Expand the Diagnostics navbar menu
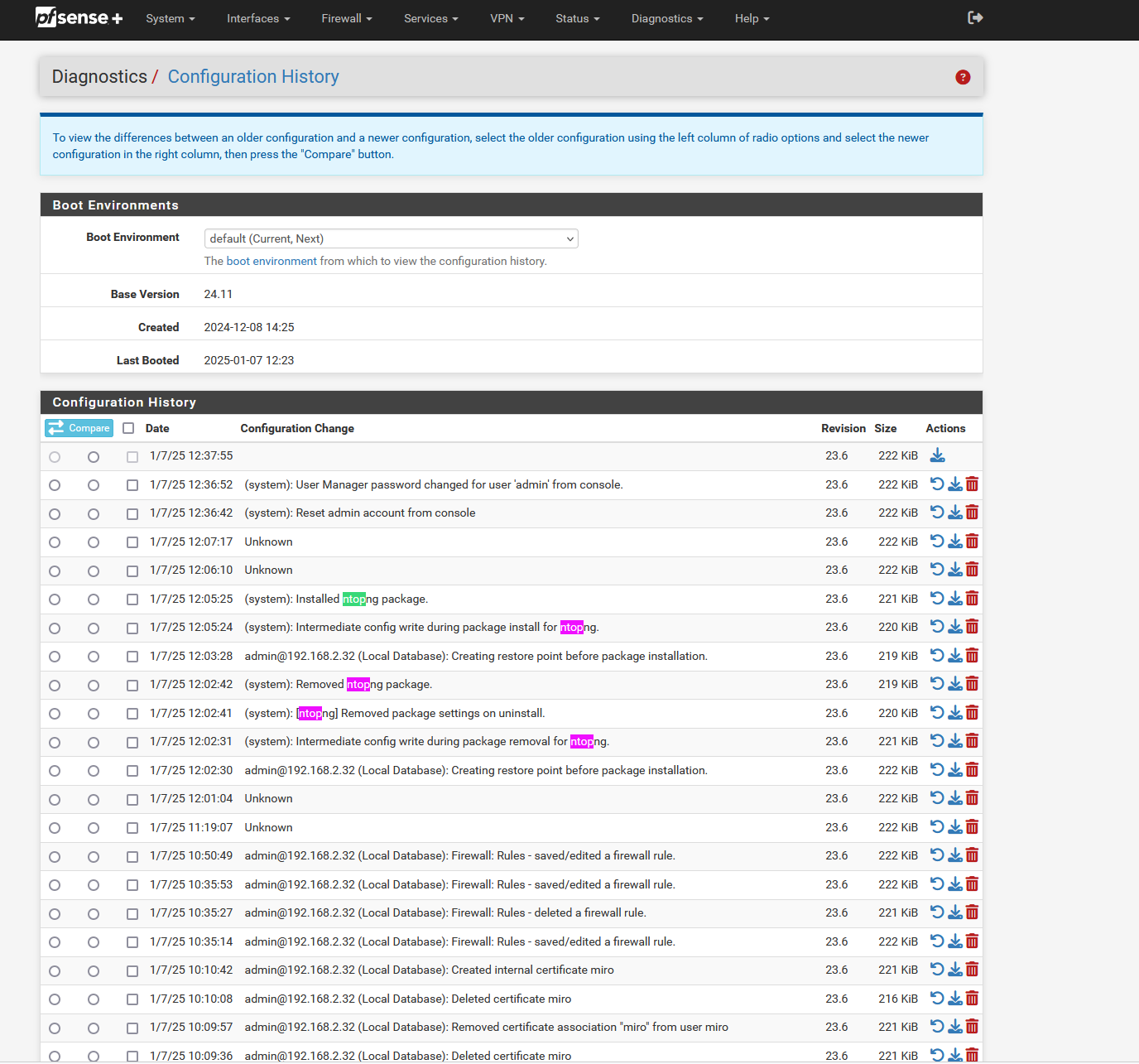This screenshot has width=1139, height=1064. 666,18
